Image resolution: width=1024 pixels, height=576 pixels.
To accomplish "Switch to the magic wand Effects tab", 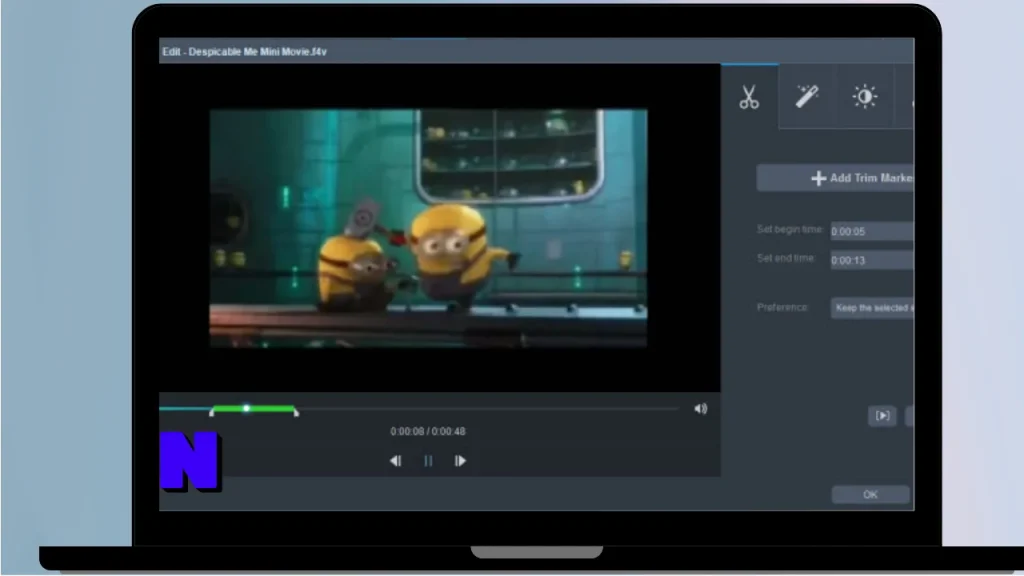I will pos(807,97).
